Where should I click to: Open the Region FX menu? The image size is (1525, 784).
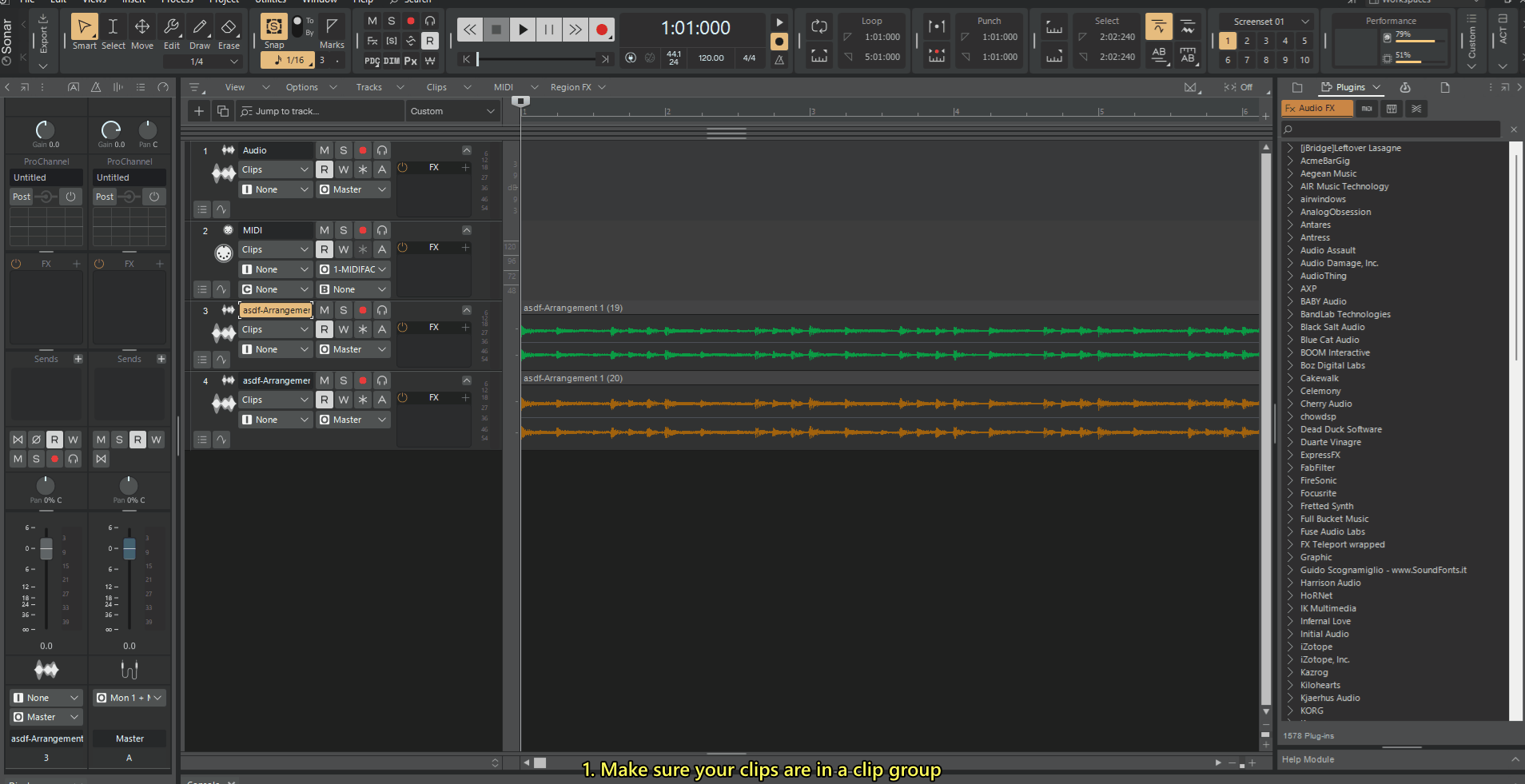(571, 87)
